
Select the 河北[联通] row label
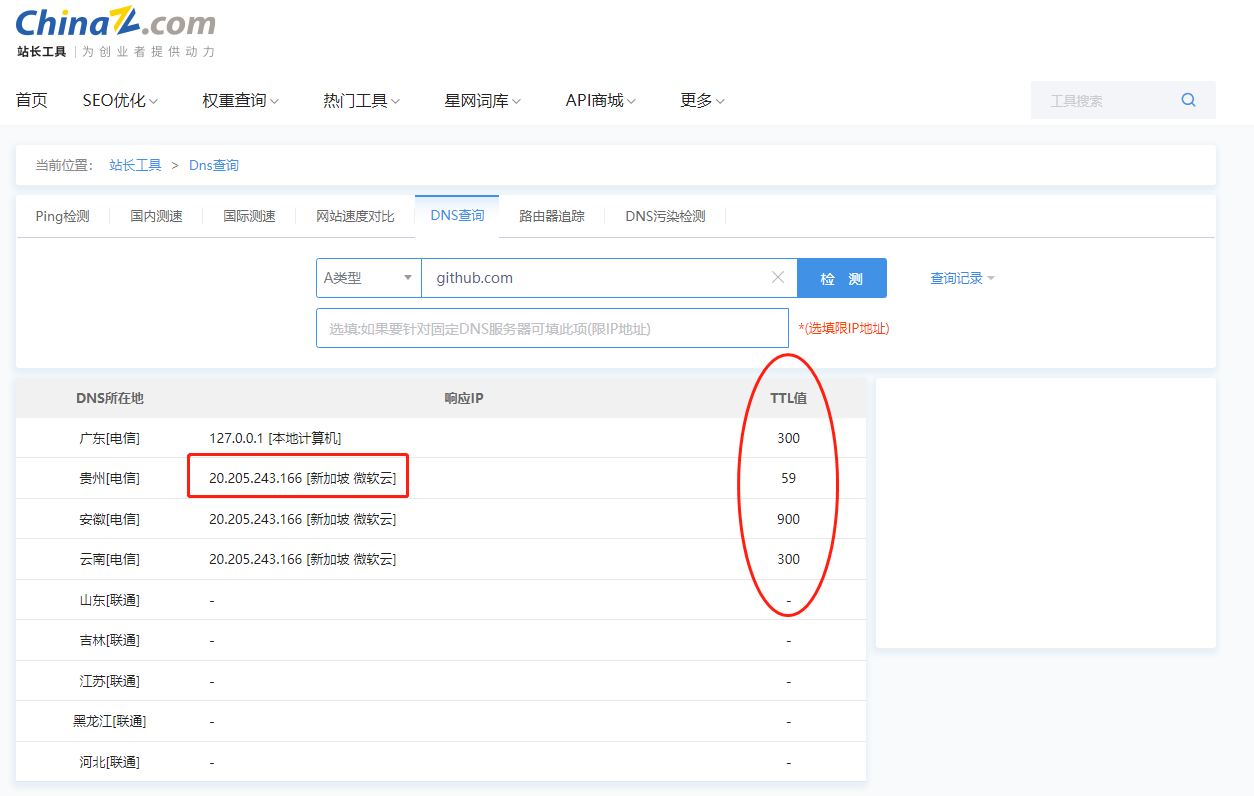[x=110, y=762]
